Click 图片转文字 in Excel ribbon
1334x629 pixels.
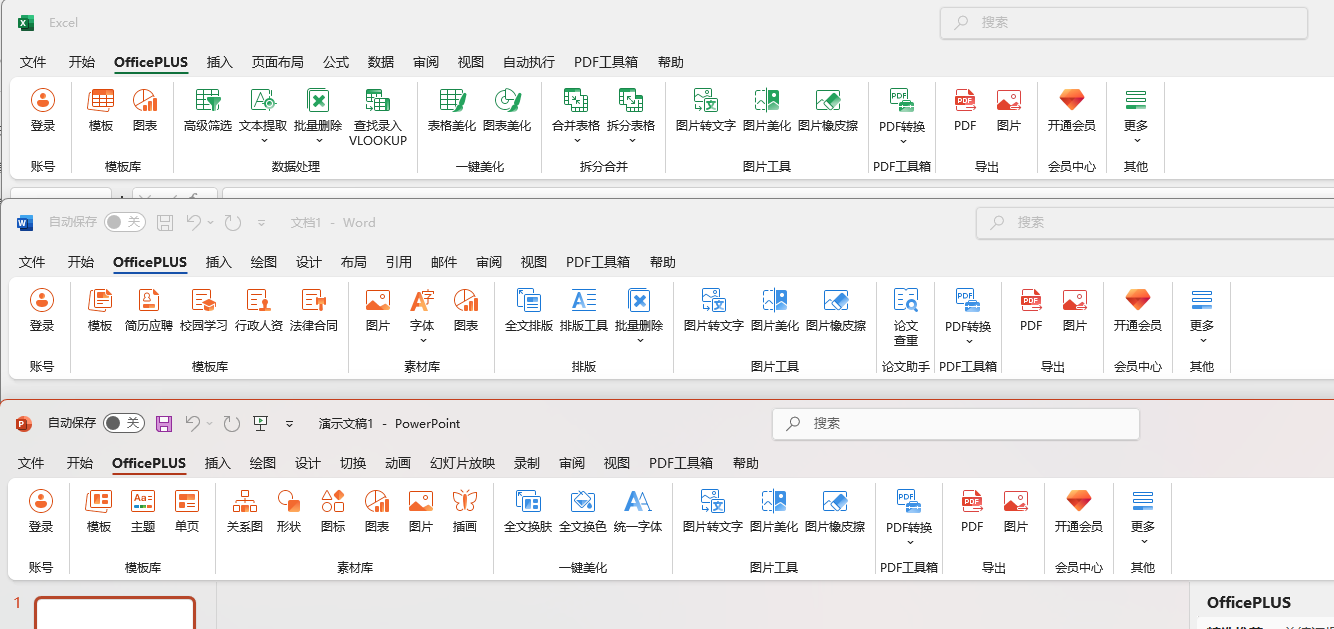tap(706, 110)
